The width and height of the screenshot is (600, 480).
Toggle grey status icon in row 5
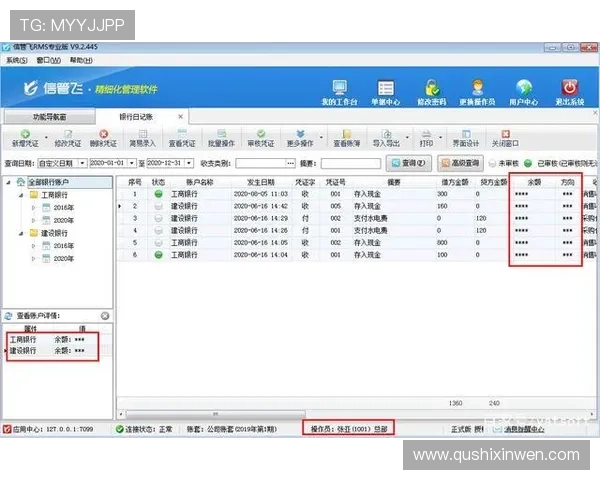pos(158,243)
